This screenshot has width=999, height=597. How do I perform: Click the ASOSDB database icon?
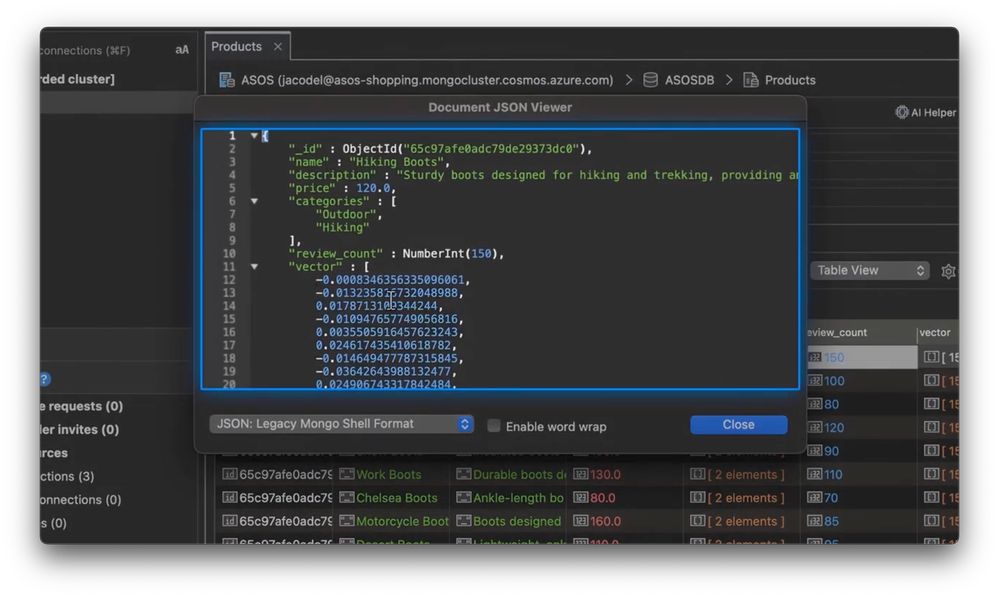point(650,80)
